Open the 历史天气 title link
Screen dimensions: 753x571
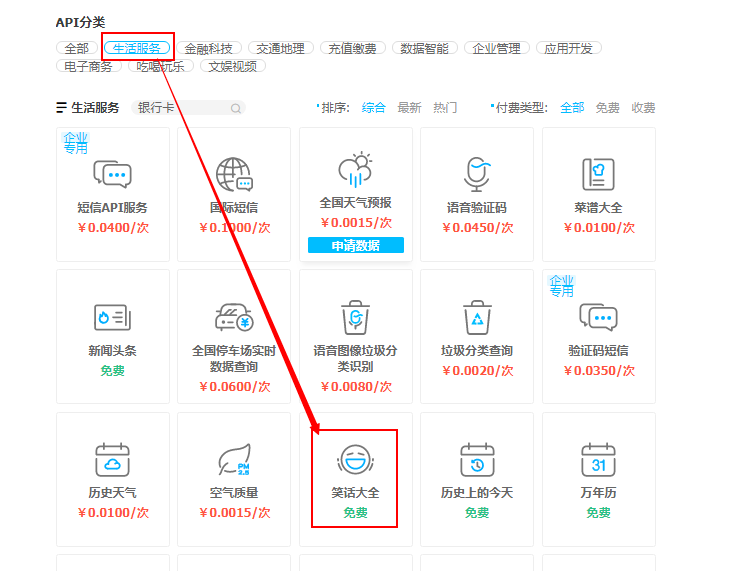[x=112, y=493]
